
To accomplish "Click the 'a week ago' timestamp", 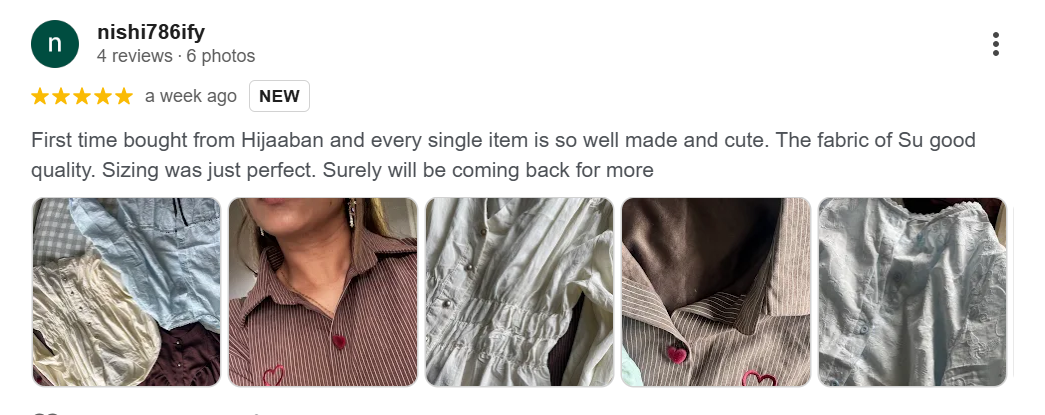I will pos(191,96).
